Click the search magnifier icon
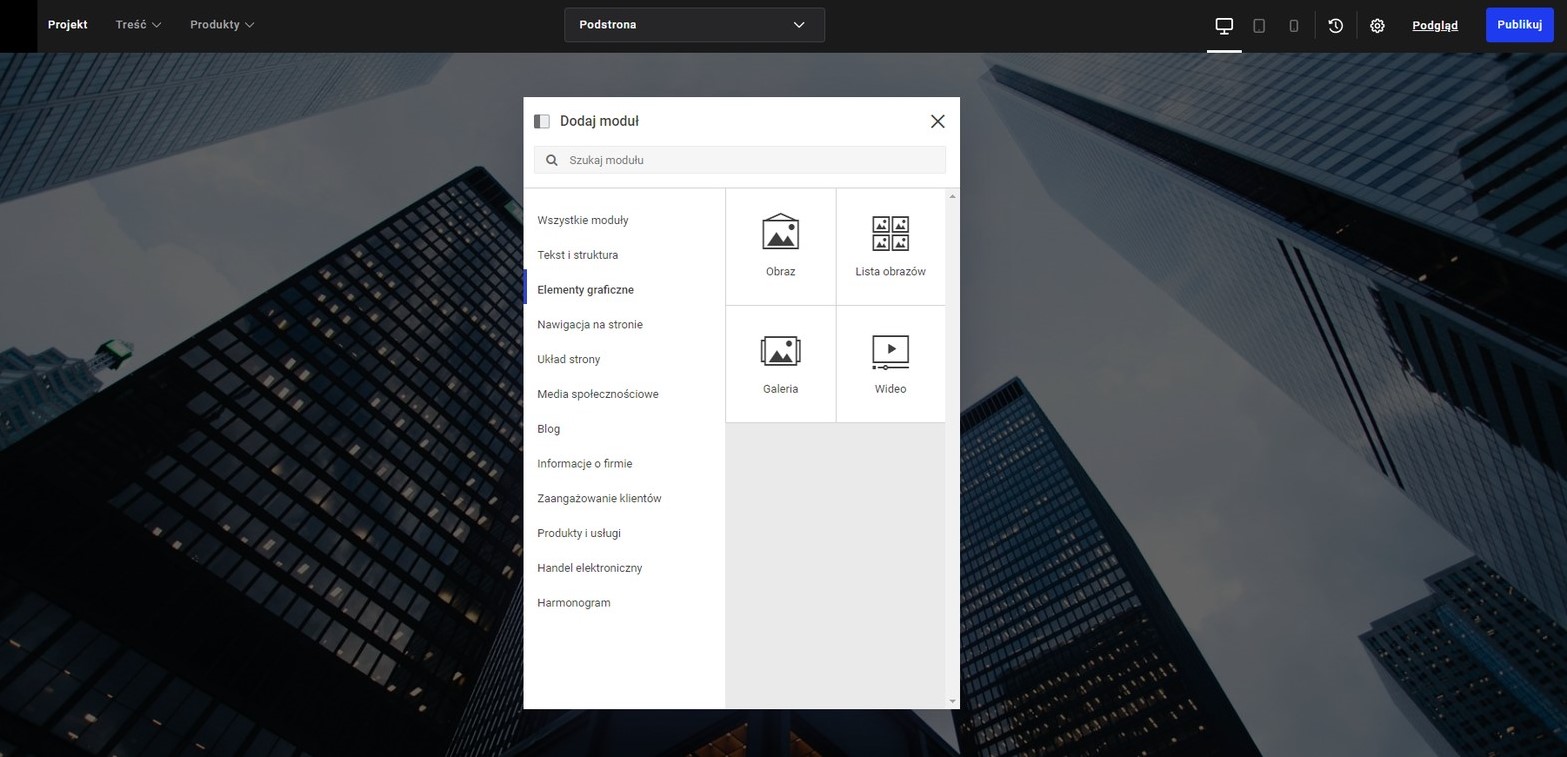Viewport: 1567px width, 757px height. 551,160
